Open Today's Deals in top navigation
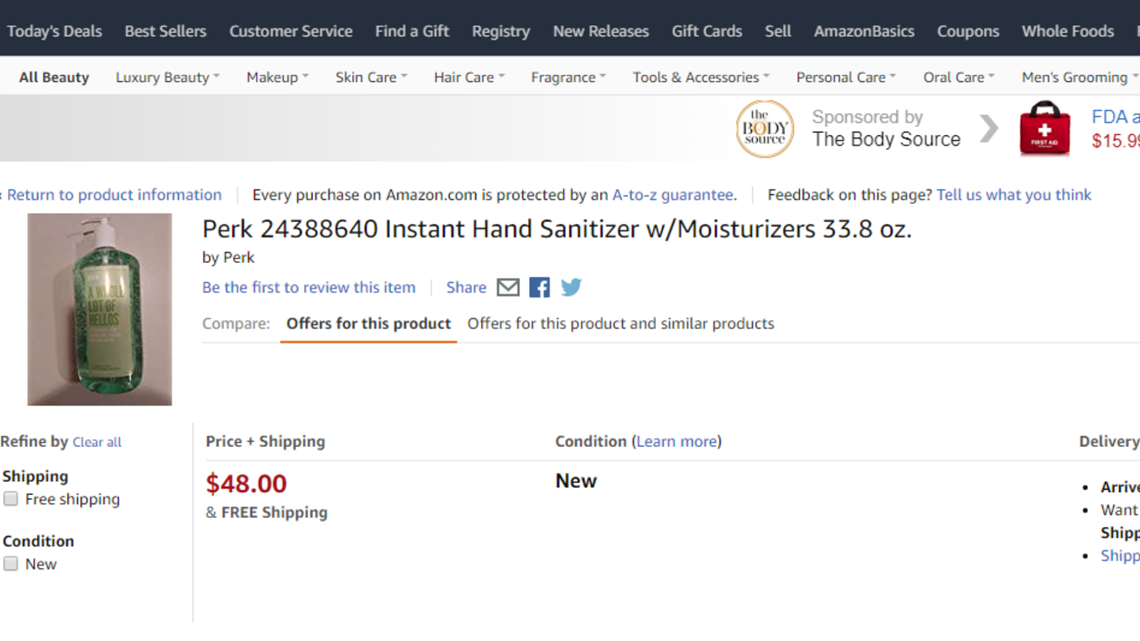The image size is (1140, 641). (55, 31)
